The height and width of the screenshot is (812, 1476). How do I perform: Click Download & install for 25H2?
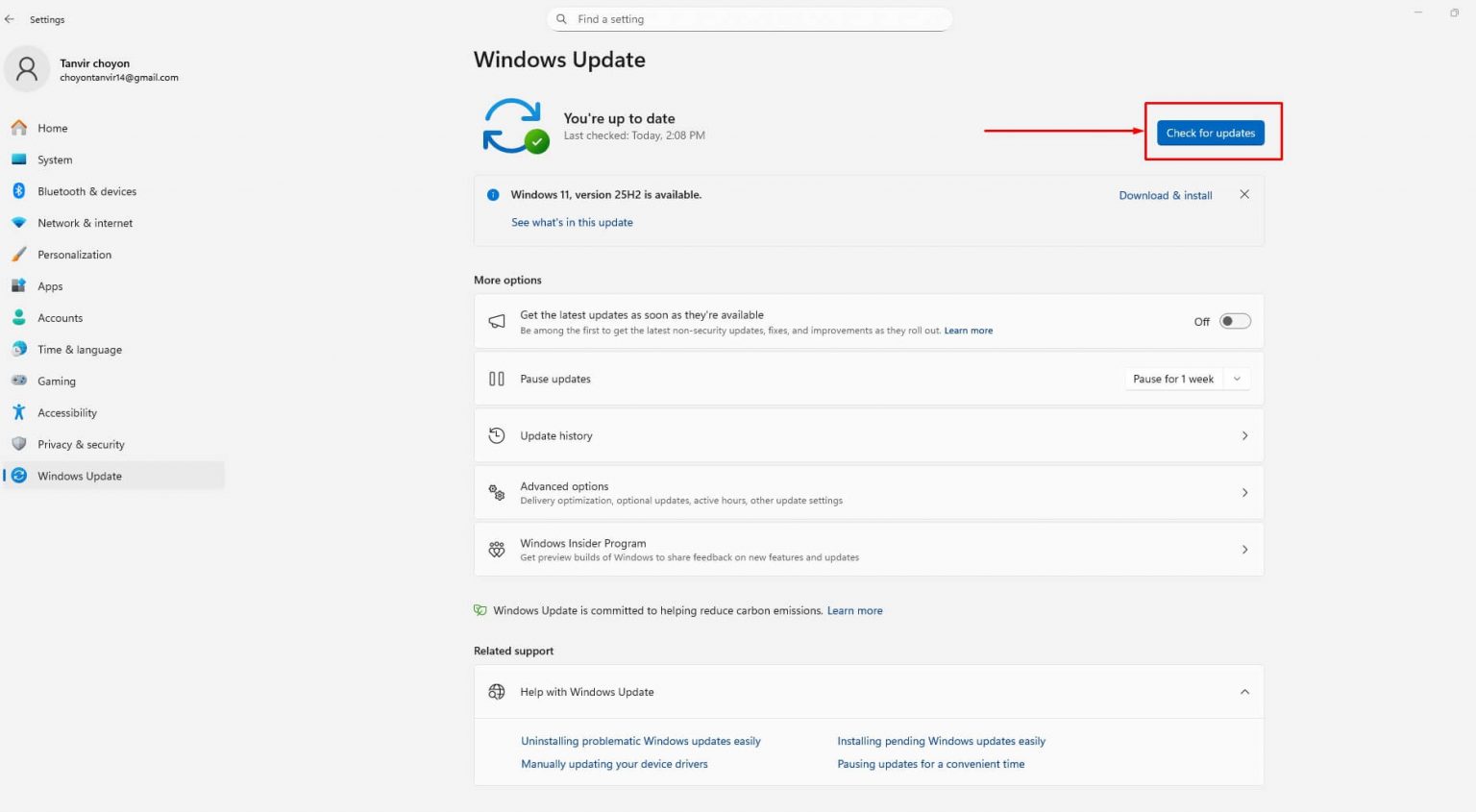point(1166,195)
